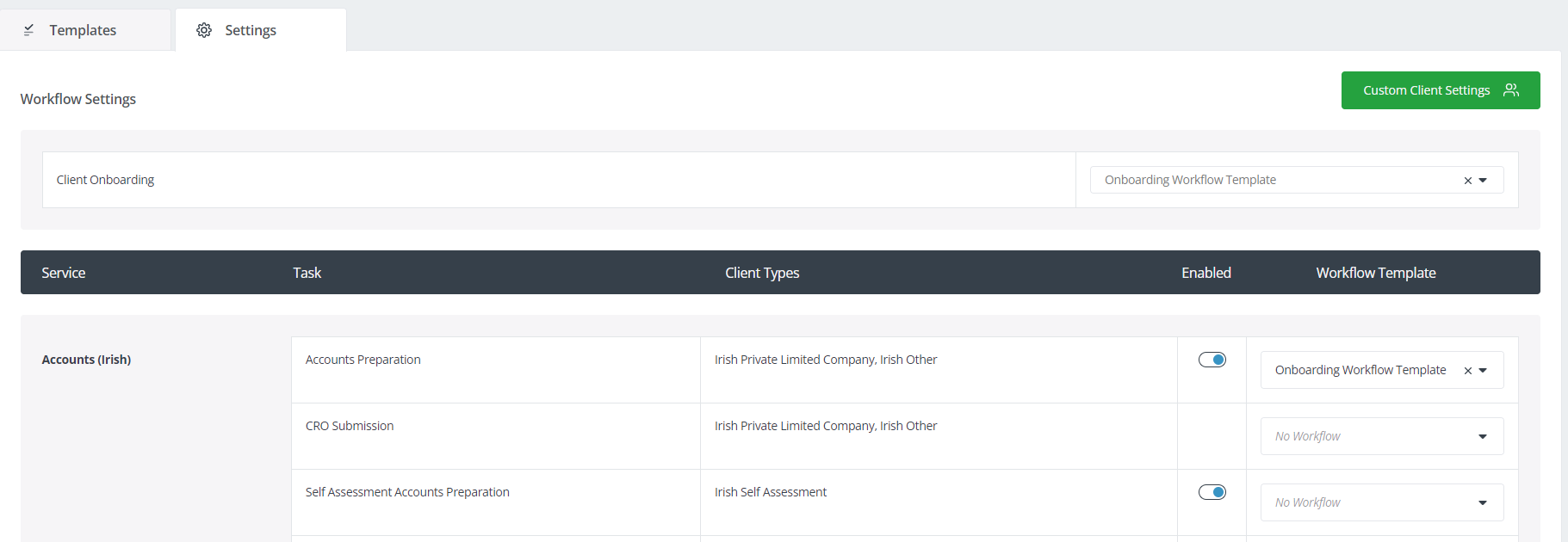This screenshot has width=1568, height=542.
Task: Select the Settings tab label
Action: 251,30
